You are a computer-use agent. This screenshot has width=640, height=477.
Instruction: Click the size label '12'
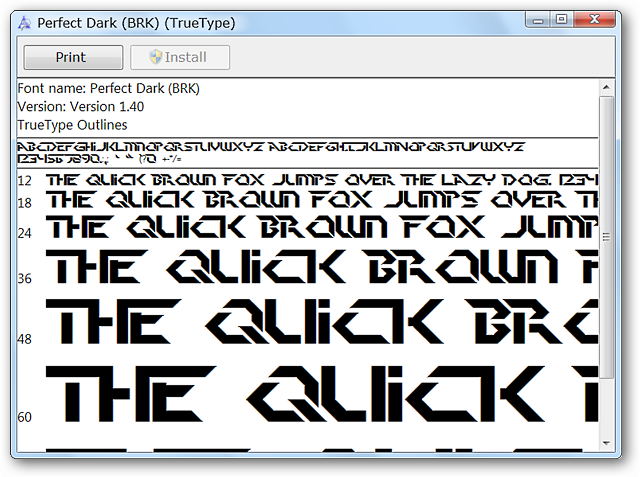pos(24,180)
